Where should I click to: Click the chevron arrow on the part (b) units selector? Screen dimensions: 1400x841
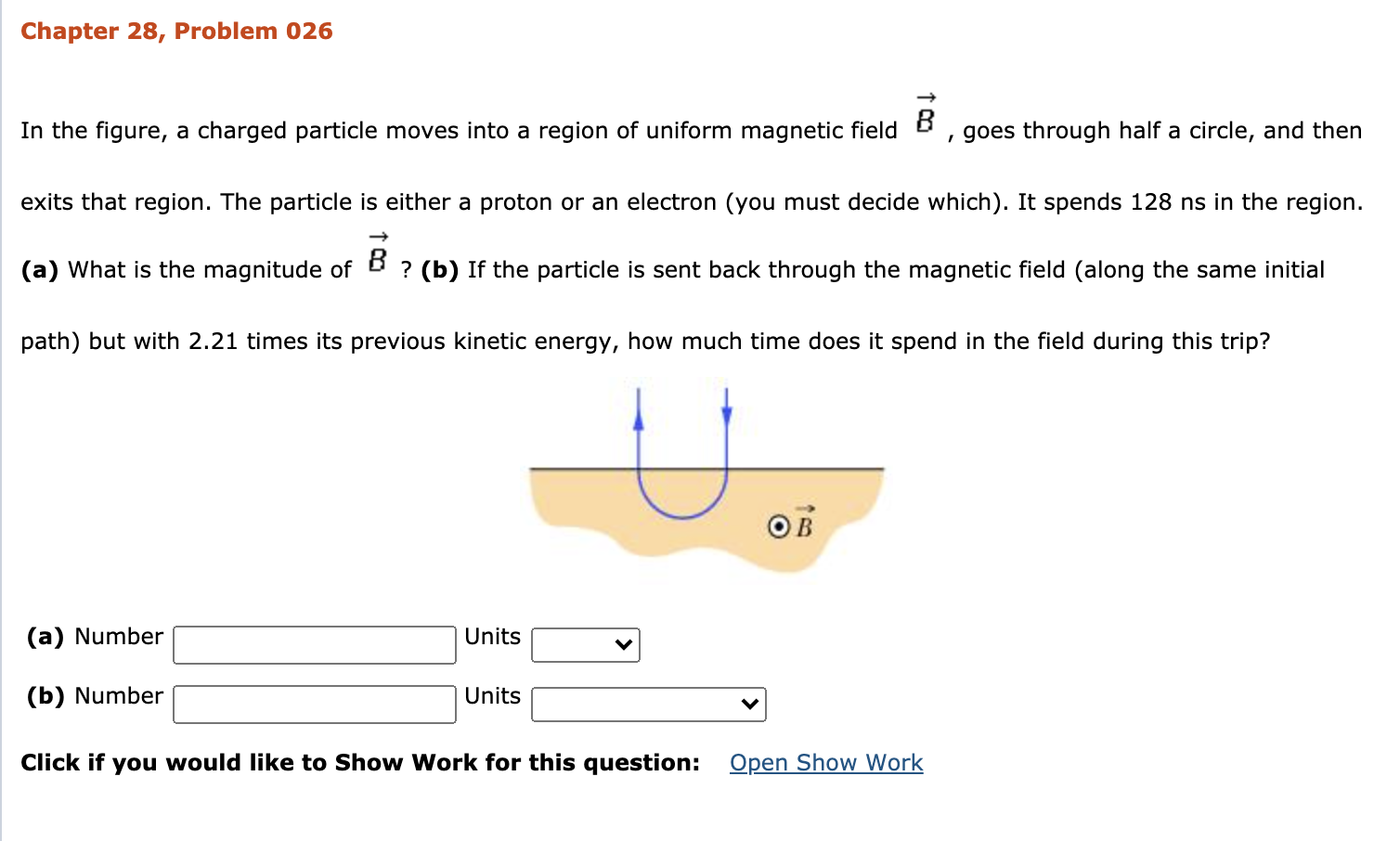(x=749, y=704)
